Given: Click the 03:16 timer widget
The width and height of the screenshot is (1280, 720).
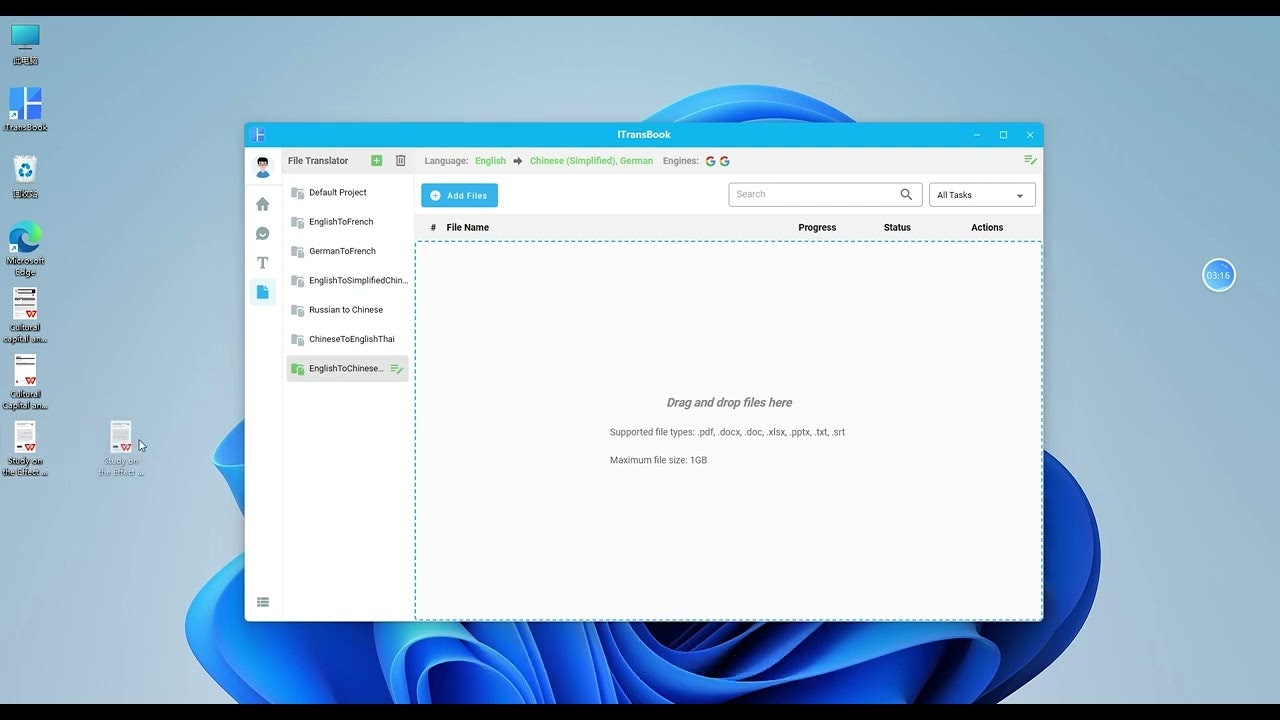Looking at the screenshot, I should tap(1218, 275).
